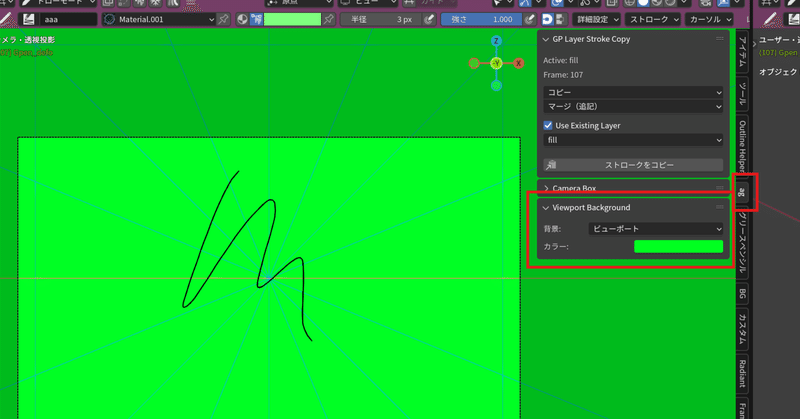Switch to the ツール sidebar tab
Viewport: 800px width, 419px height.
click(x=742, y=94)
